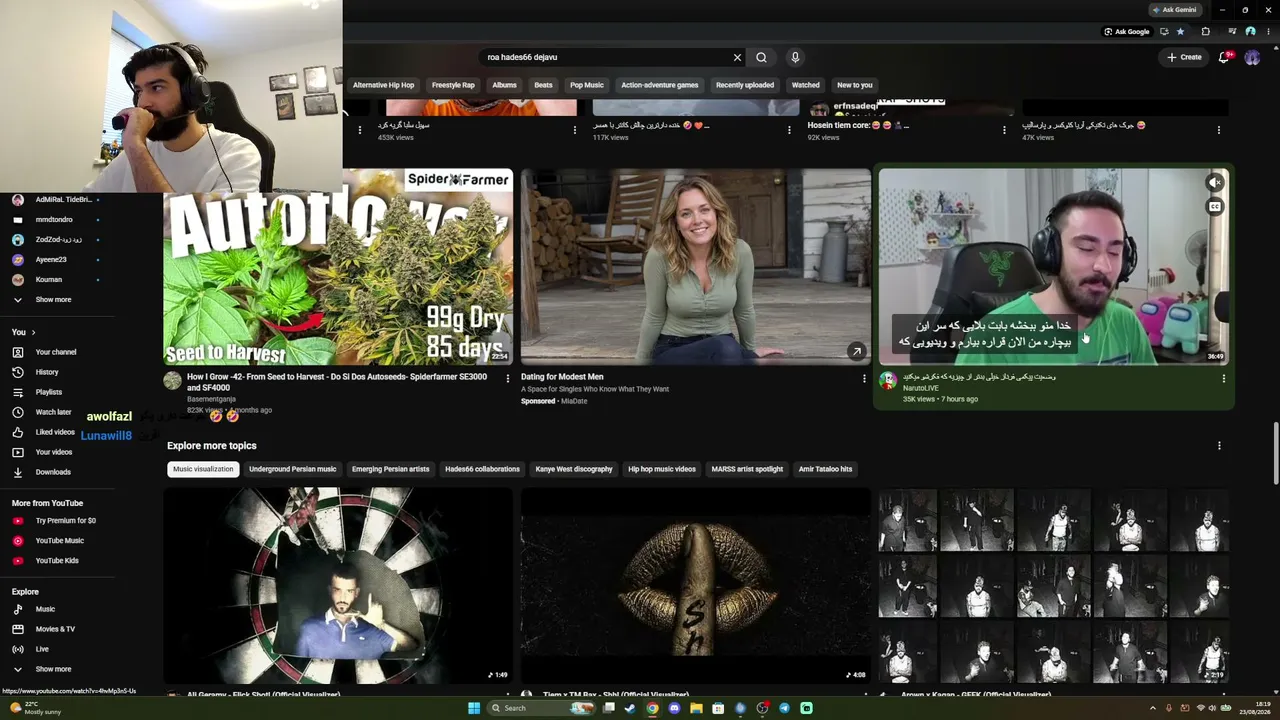
Task: Select the Alternative Hip Hop filter chip
Action: (383, 85)
